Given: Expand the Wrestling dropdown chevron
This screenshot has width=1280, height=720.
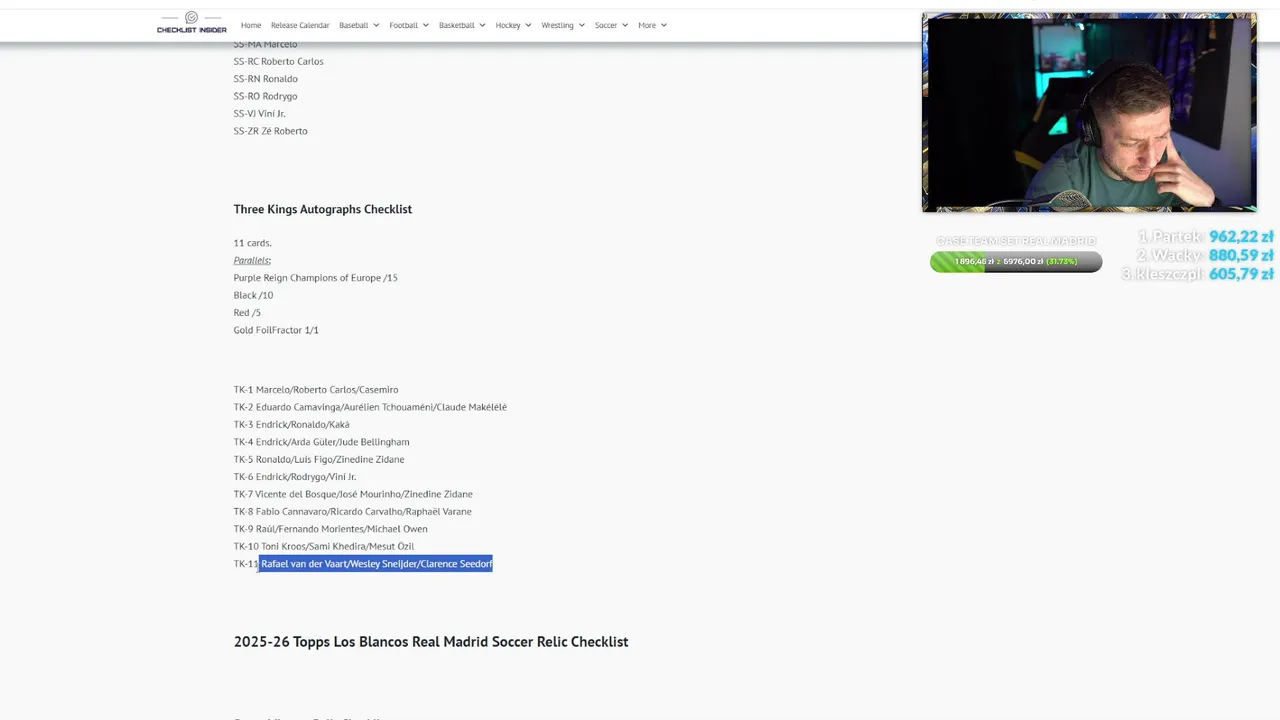Looking at the screenshot, I should (582, 25).
